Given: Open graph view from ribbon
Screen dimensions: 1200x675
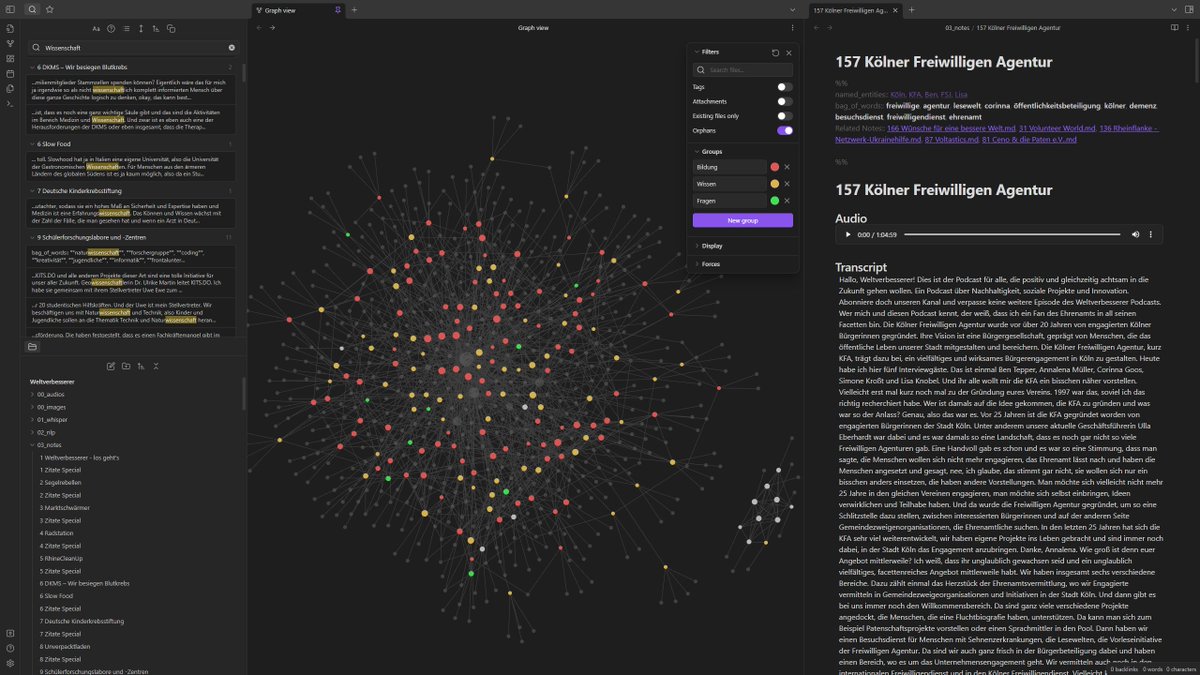Looking at the screenshot, I should [10, 44].
